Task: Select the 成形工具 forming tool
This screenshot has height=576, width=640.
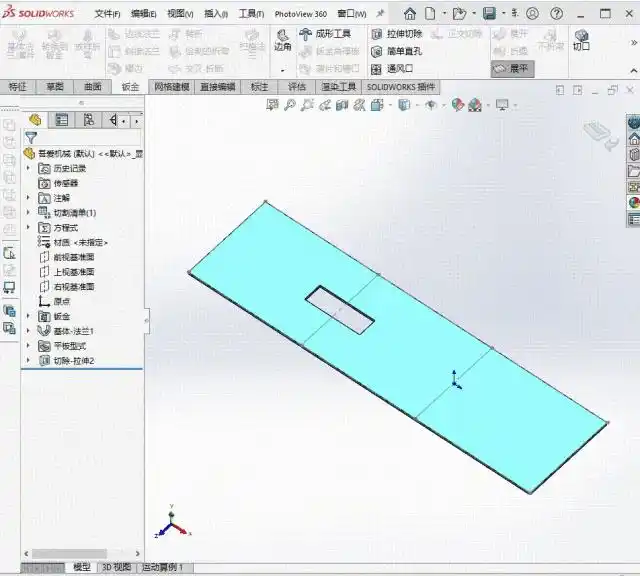Action: tap(325, 34)
